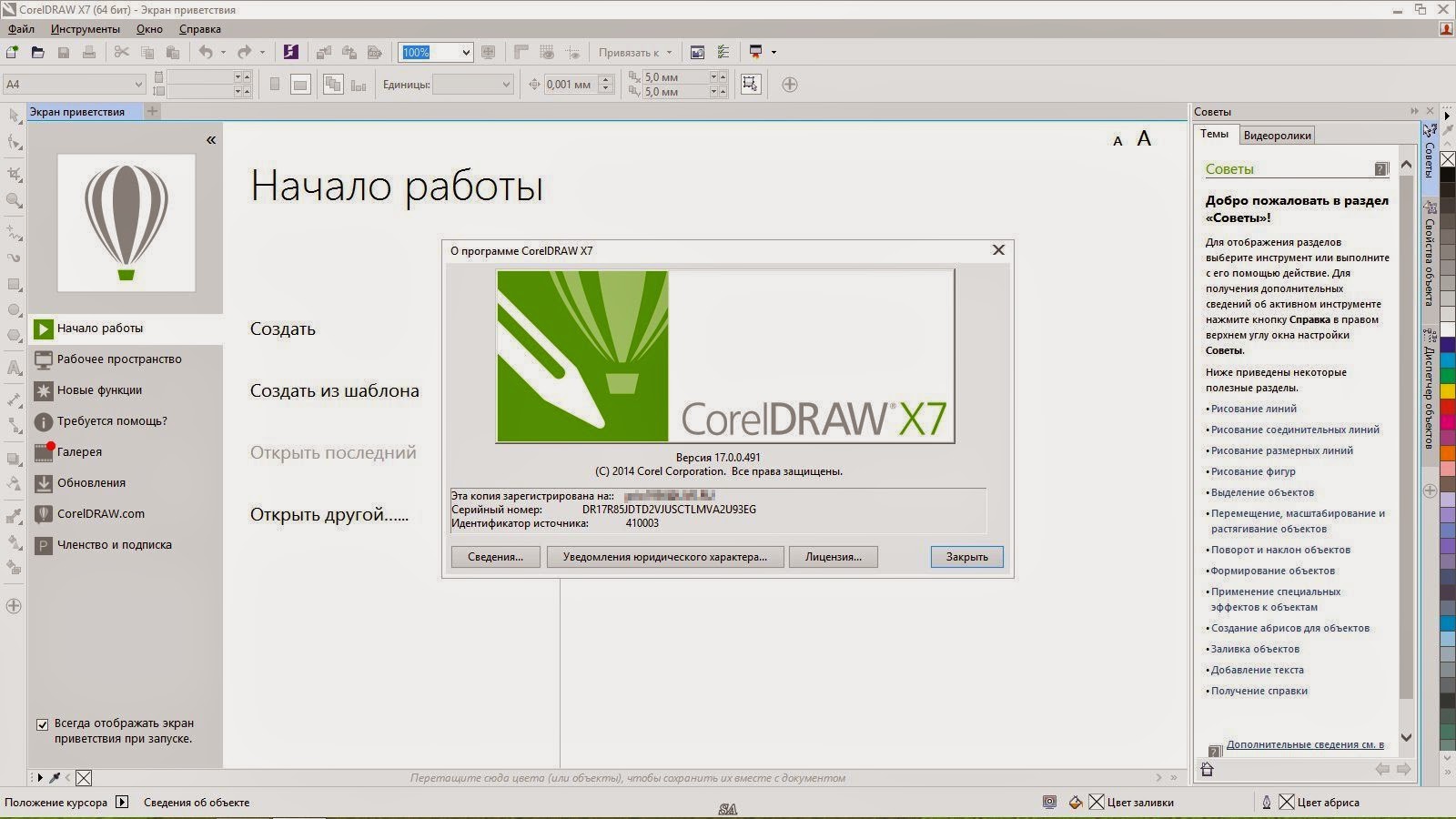Uncheck always show welcome screen at startup
1456x819 pixels.
point(42,725)
